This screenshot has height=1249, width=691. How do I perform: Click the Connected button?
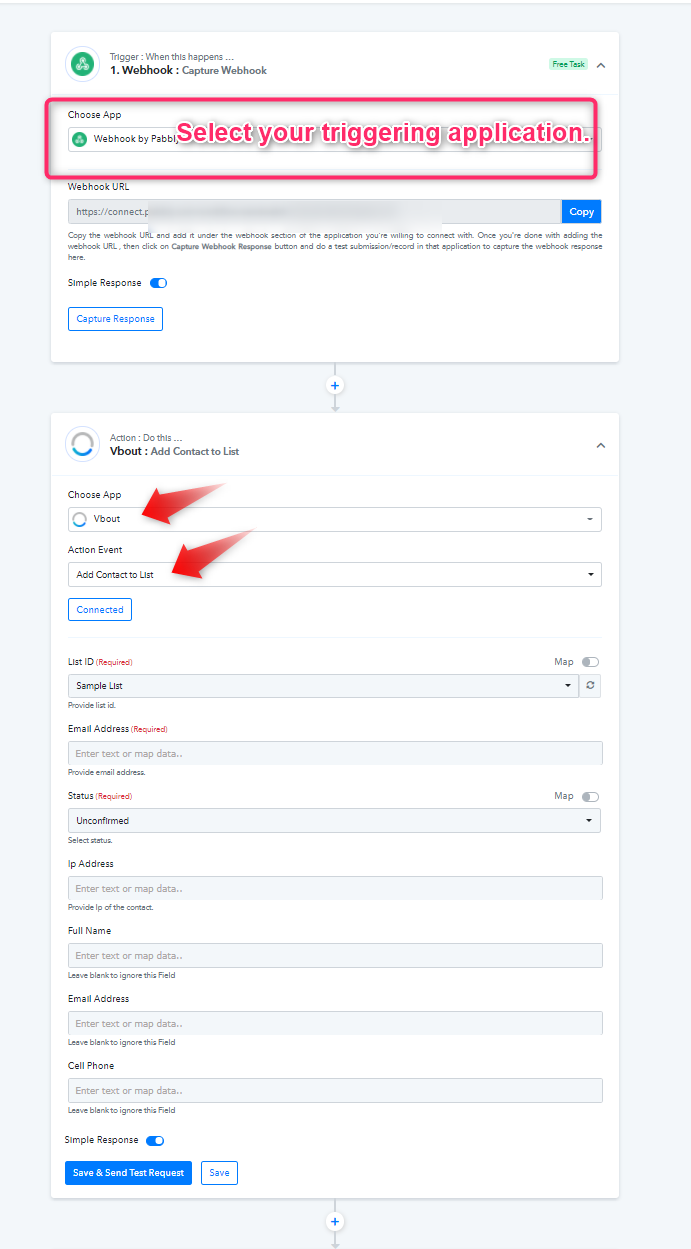100,609
